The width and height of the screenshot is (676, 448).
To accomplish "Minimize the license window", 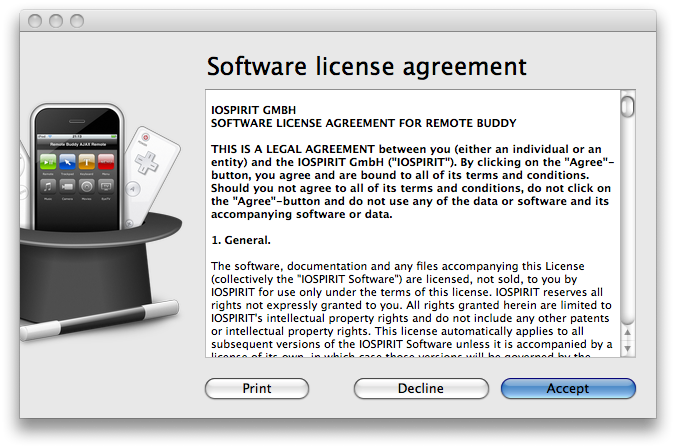I will (56, 21).
